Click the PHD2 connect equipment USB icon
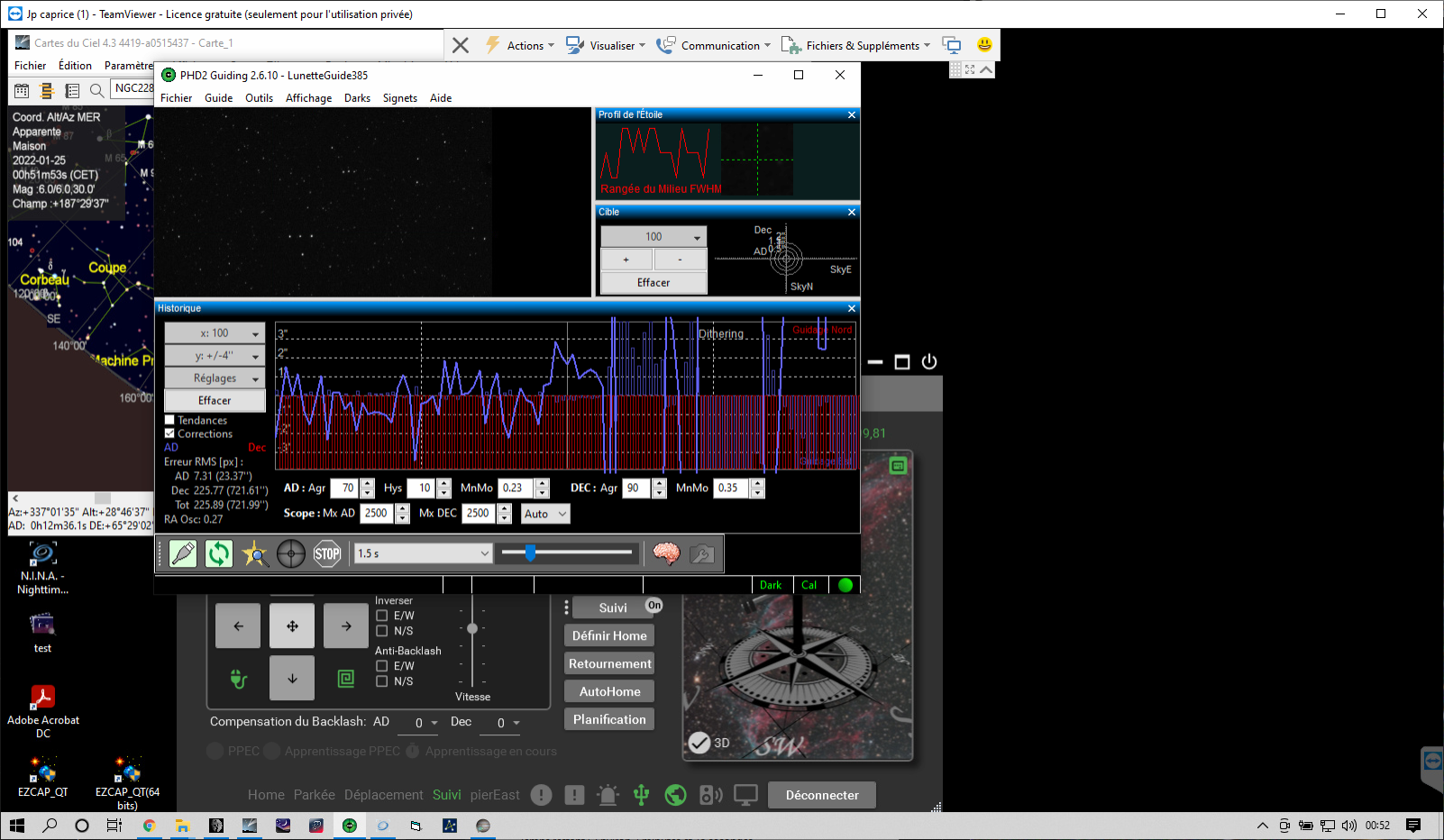The width and height of the screenshot is (1444, 840). (183, 553)
